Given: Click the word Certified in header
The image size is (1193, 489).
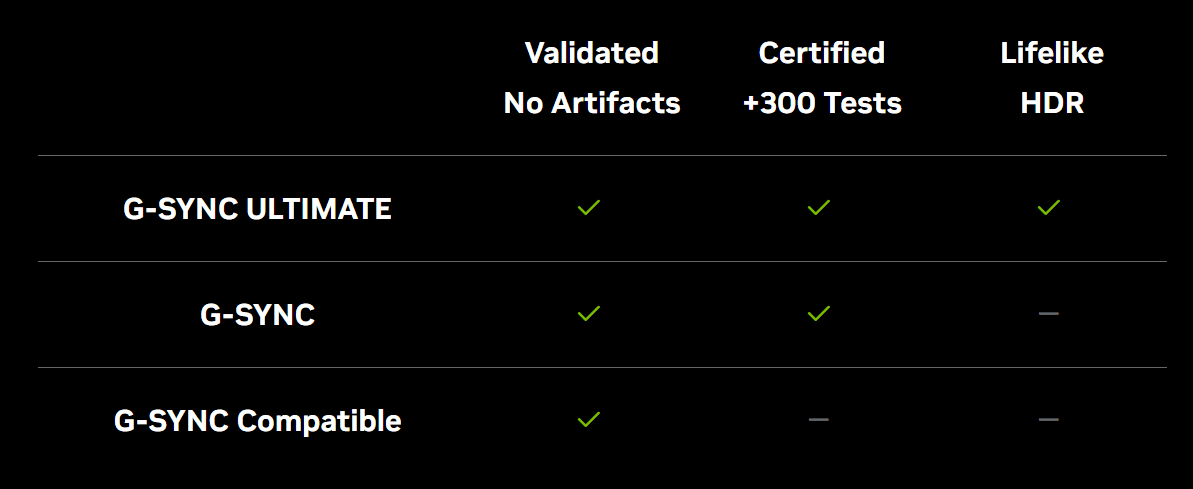Looking at the screenshot, I should tap(822, 53).
